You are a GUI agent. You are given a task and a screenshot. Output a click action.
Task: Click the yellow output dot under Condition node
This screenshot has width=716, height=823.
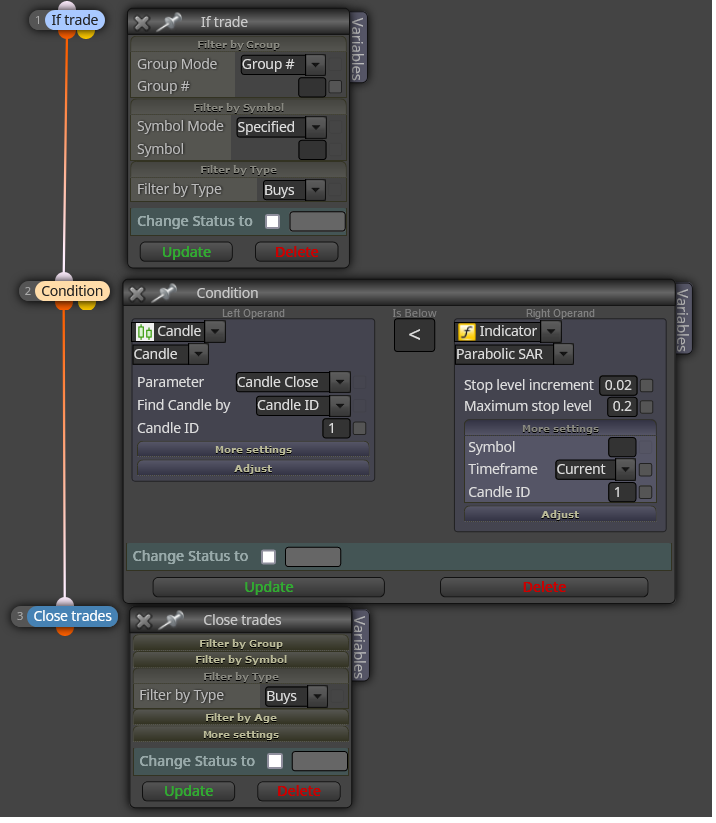[87, 306]
